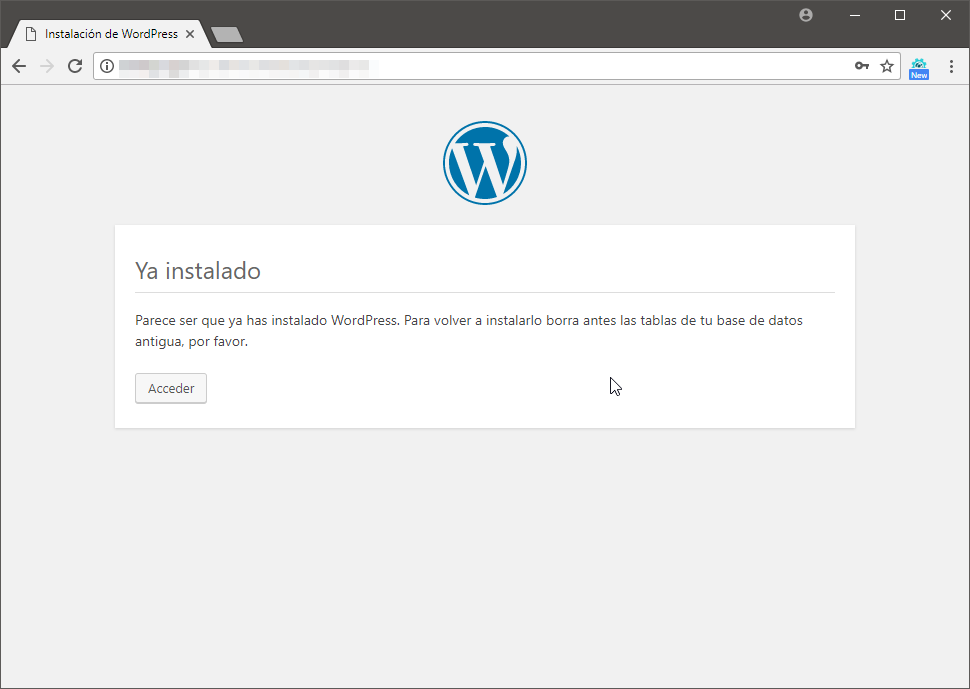Click the Acceder button
The height and width of the screenshot is (689, 970).
(171, 388)
